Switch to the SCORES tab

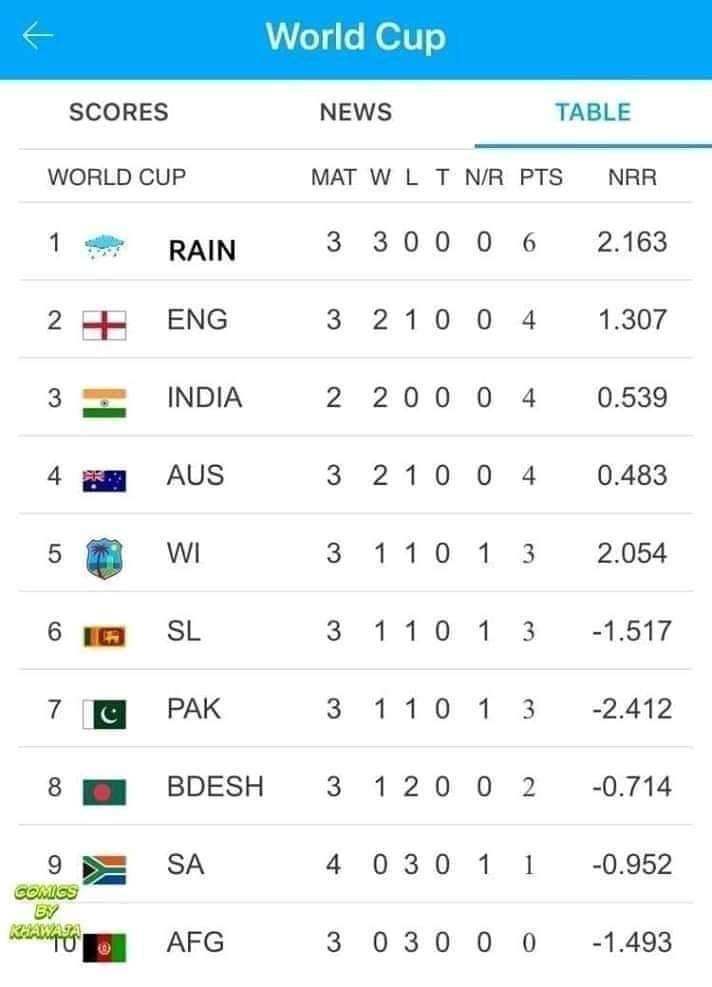tap(118, 112)
